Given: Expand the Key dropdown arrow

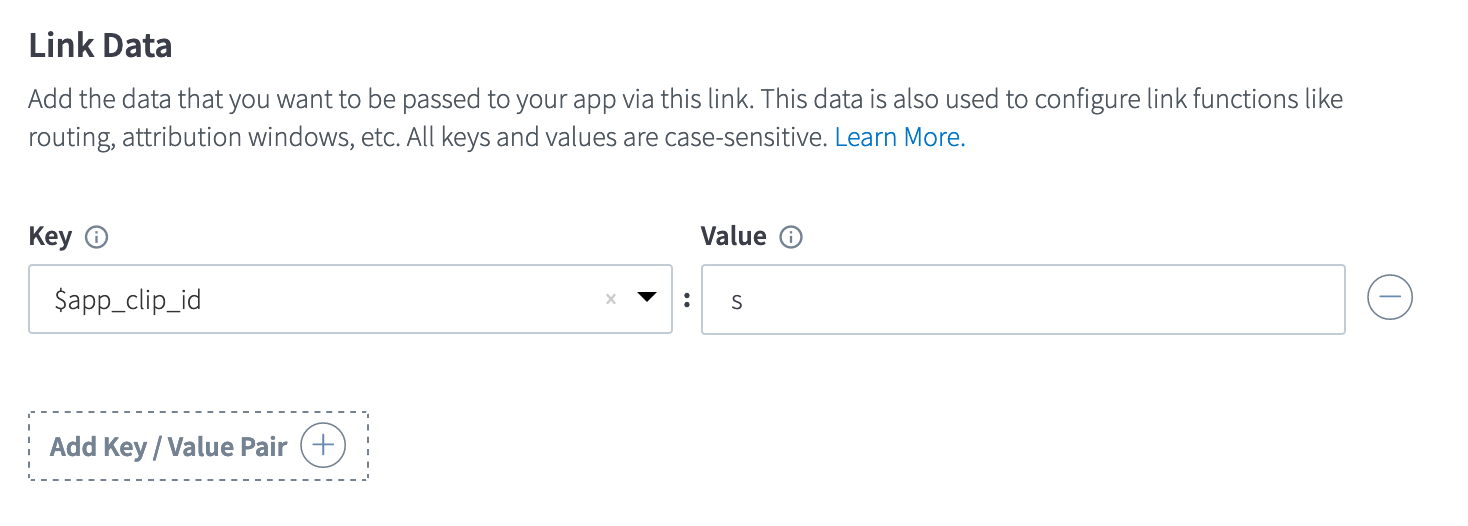Looking at the screenshot, I should (647, 298).
